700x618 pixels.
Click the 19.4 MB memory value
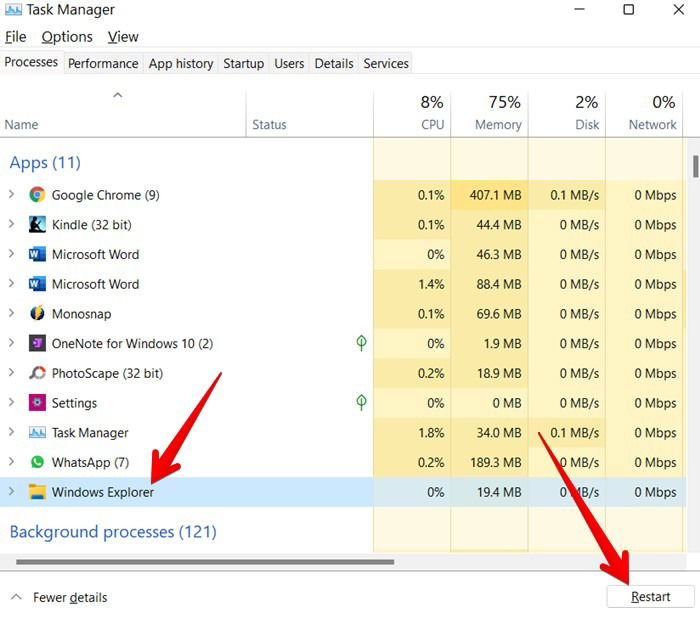point(499,492)
